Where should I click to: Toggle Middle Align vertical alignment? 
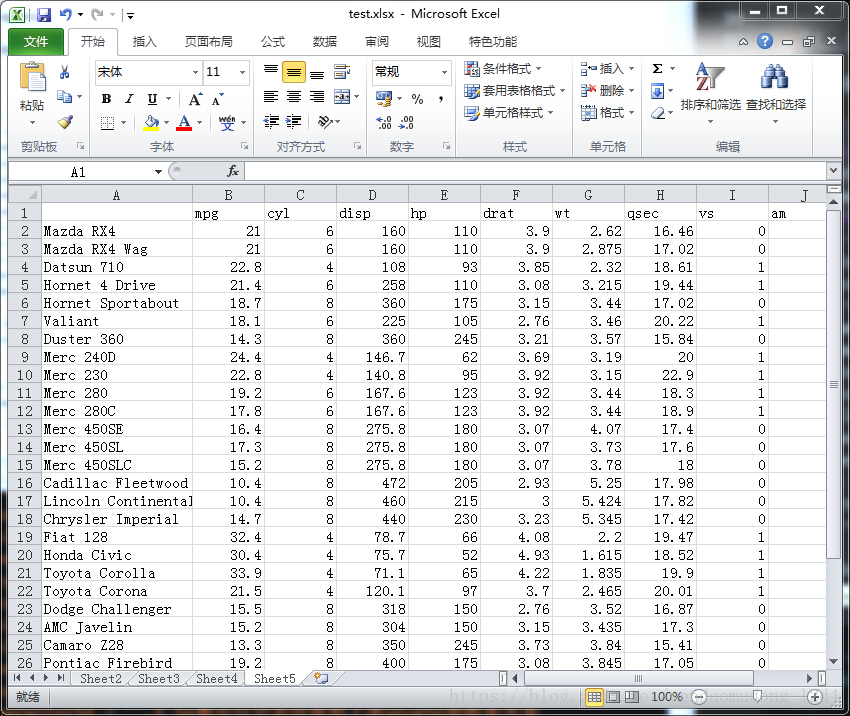(294, 72)
